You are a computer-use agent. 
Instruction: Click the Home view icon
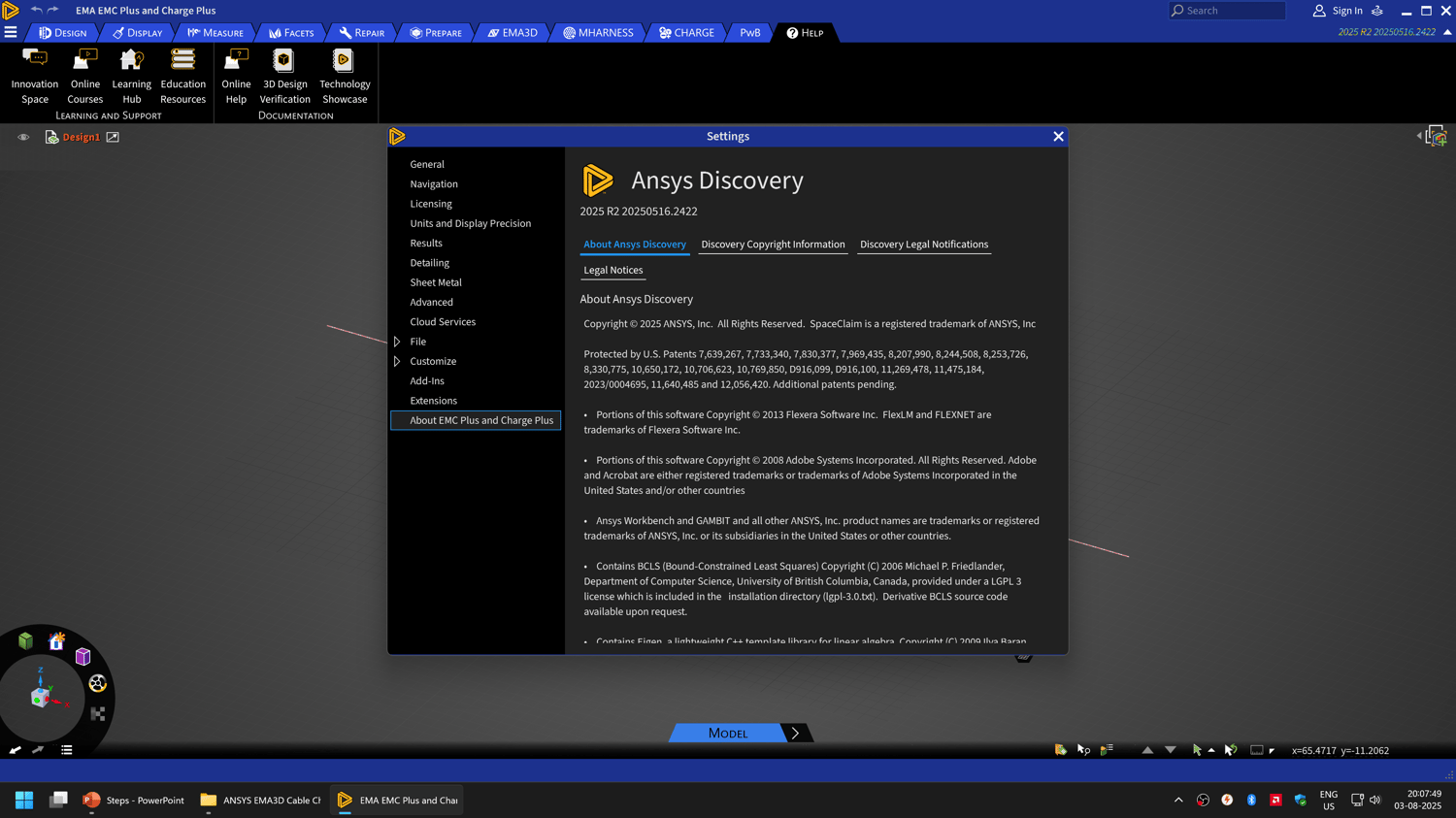pos(57,640)
